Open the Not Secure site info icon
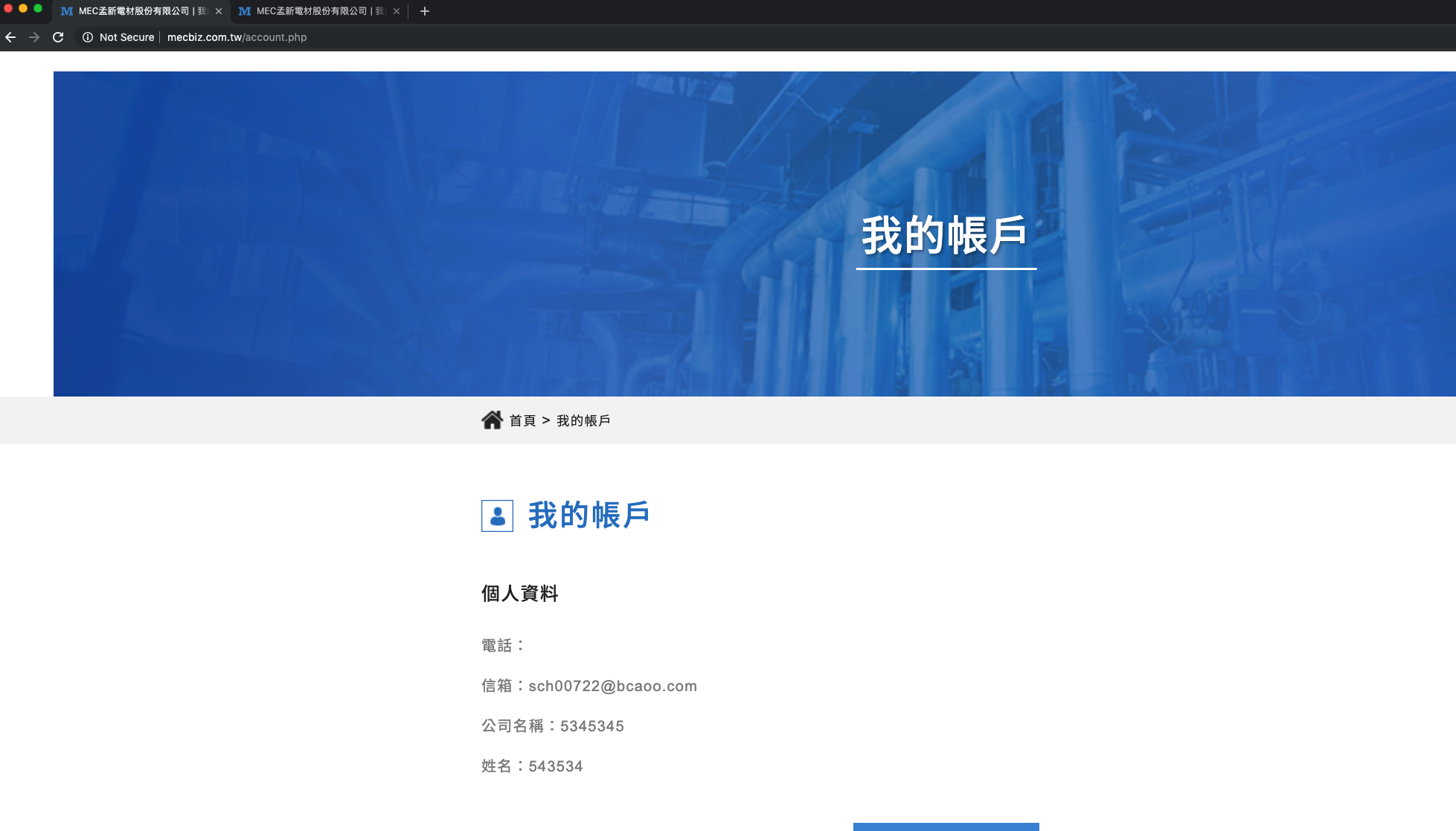Screen dimensions: 1456x831 [88, 37]
